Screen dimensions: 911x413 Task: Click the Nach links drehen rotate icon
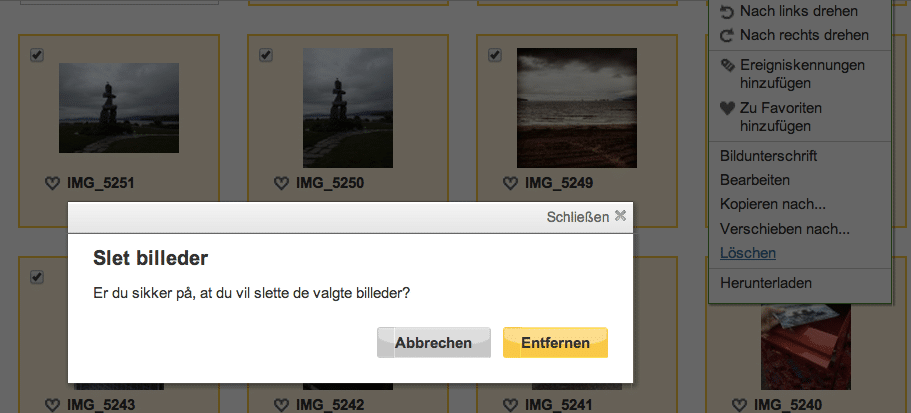pos(727,12)
